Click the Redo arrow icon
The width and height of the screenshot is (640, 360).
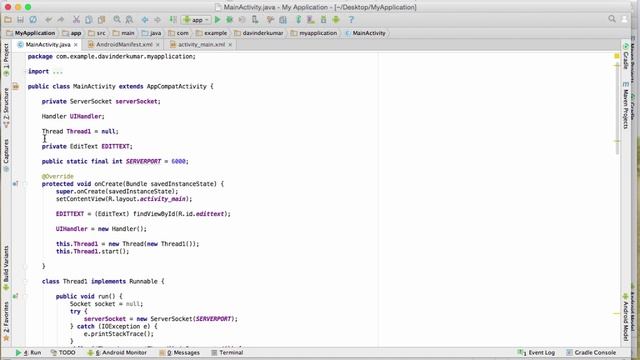coord(61,20)
